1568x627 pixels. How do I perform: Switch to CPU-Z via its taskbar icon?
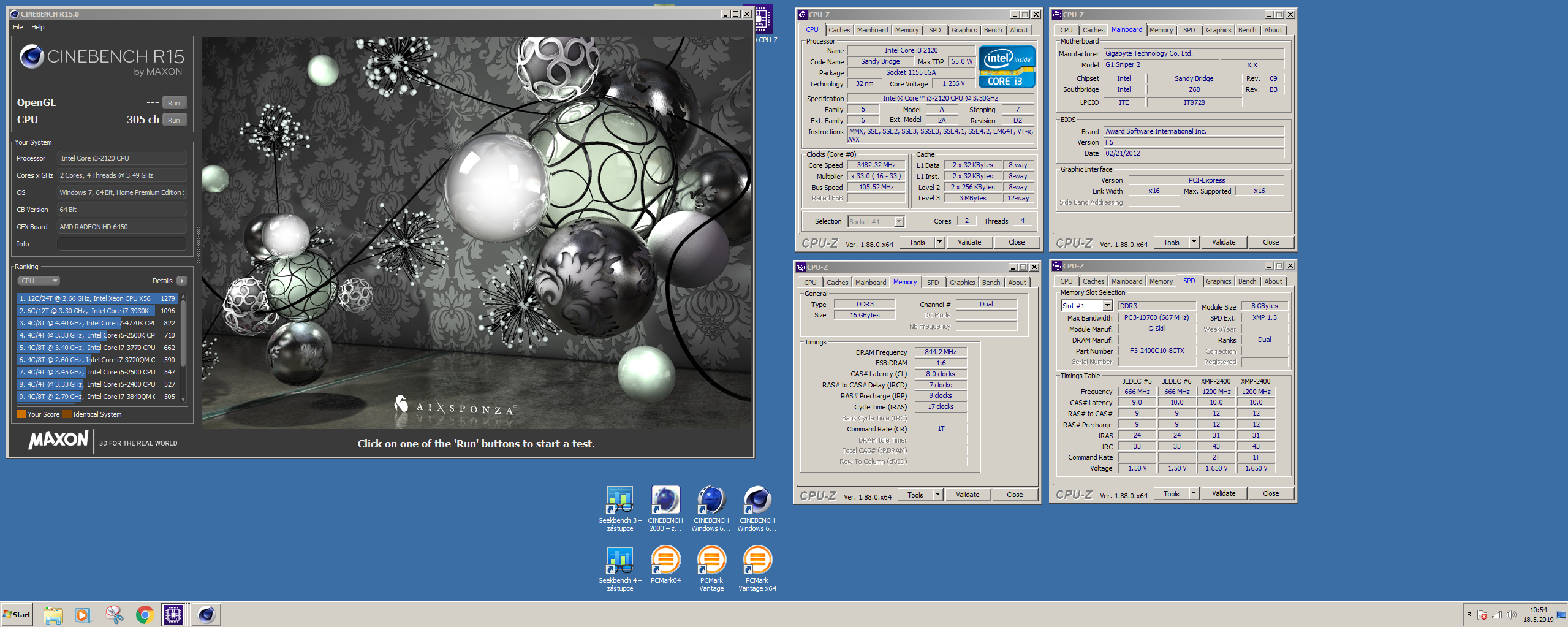pyautogui.click(x=174, y=615)
